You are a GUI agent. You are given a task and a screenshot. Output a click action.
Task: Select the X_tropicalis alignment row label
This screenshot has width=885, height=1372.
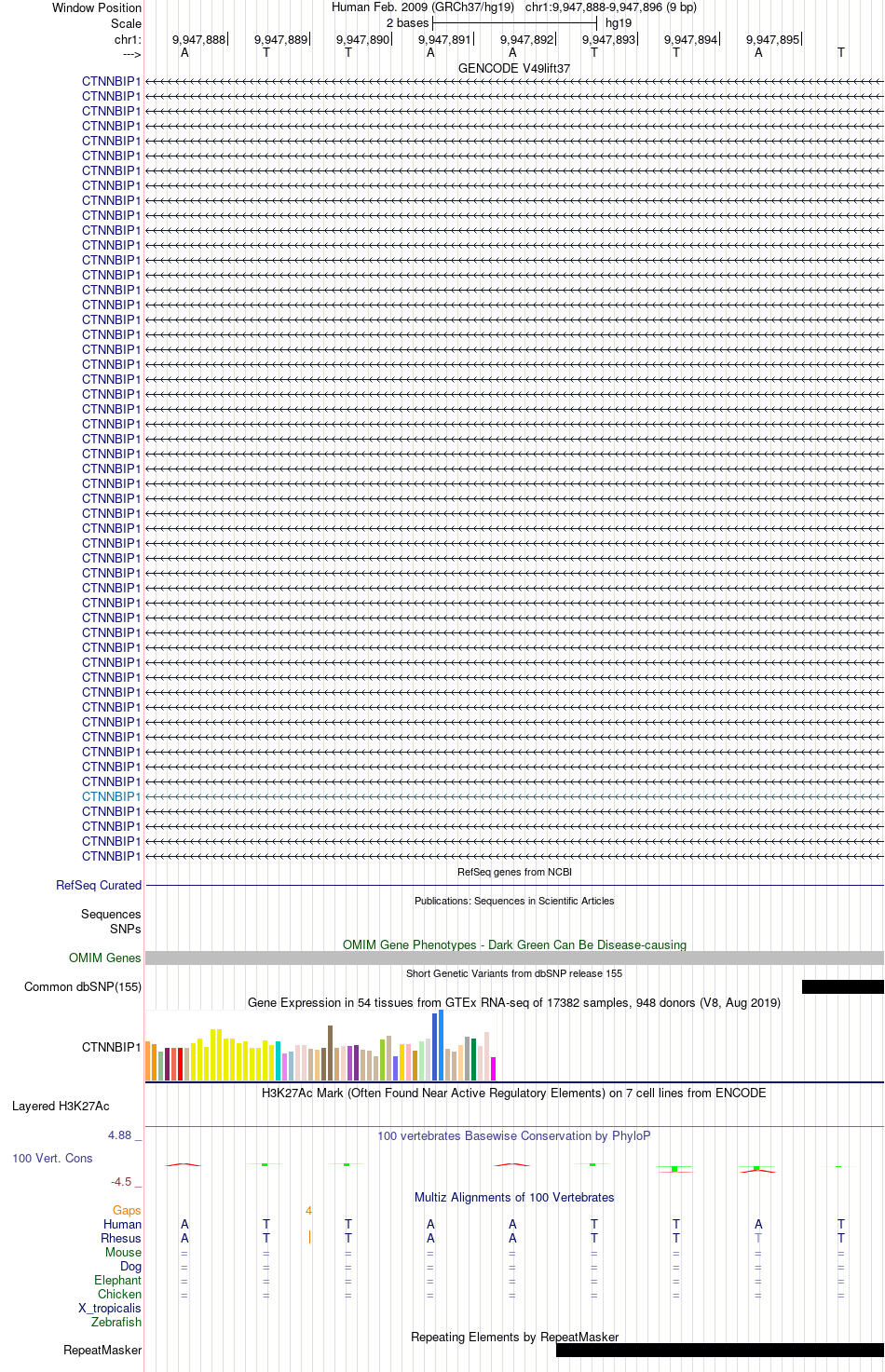(x=110, y=1309)
